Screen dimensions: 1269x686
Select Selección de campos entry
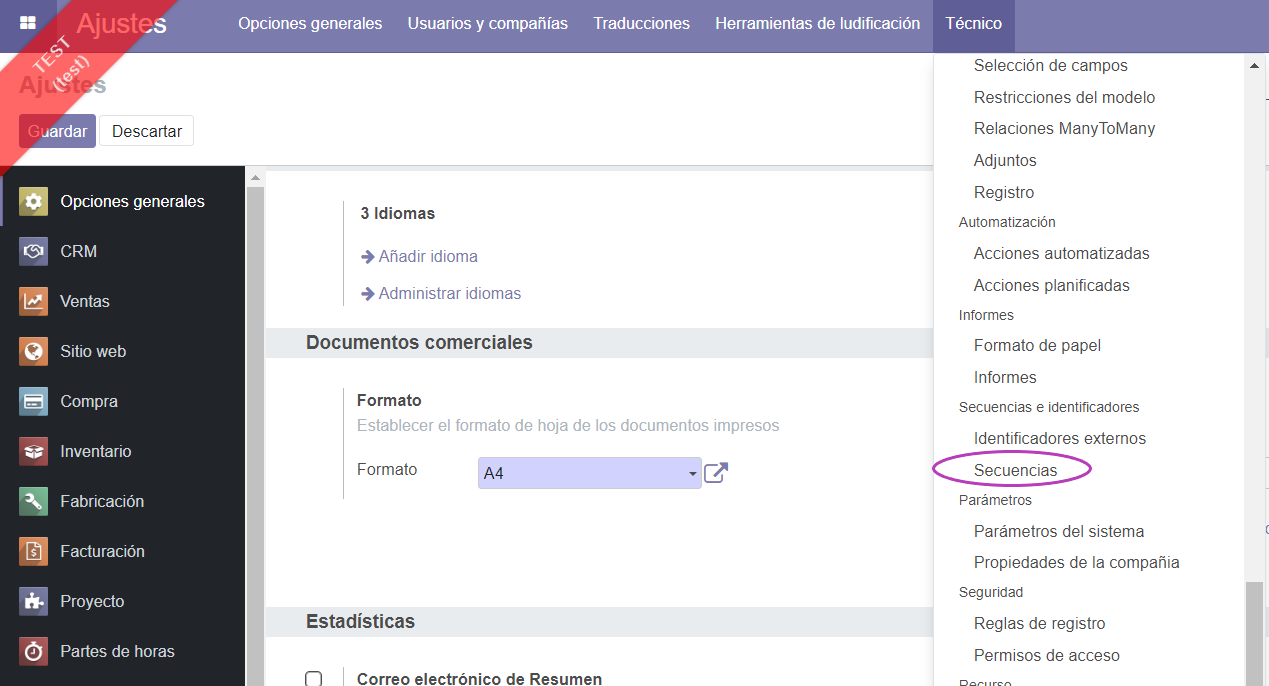pyautogui.click(x=1050, y=66)
